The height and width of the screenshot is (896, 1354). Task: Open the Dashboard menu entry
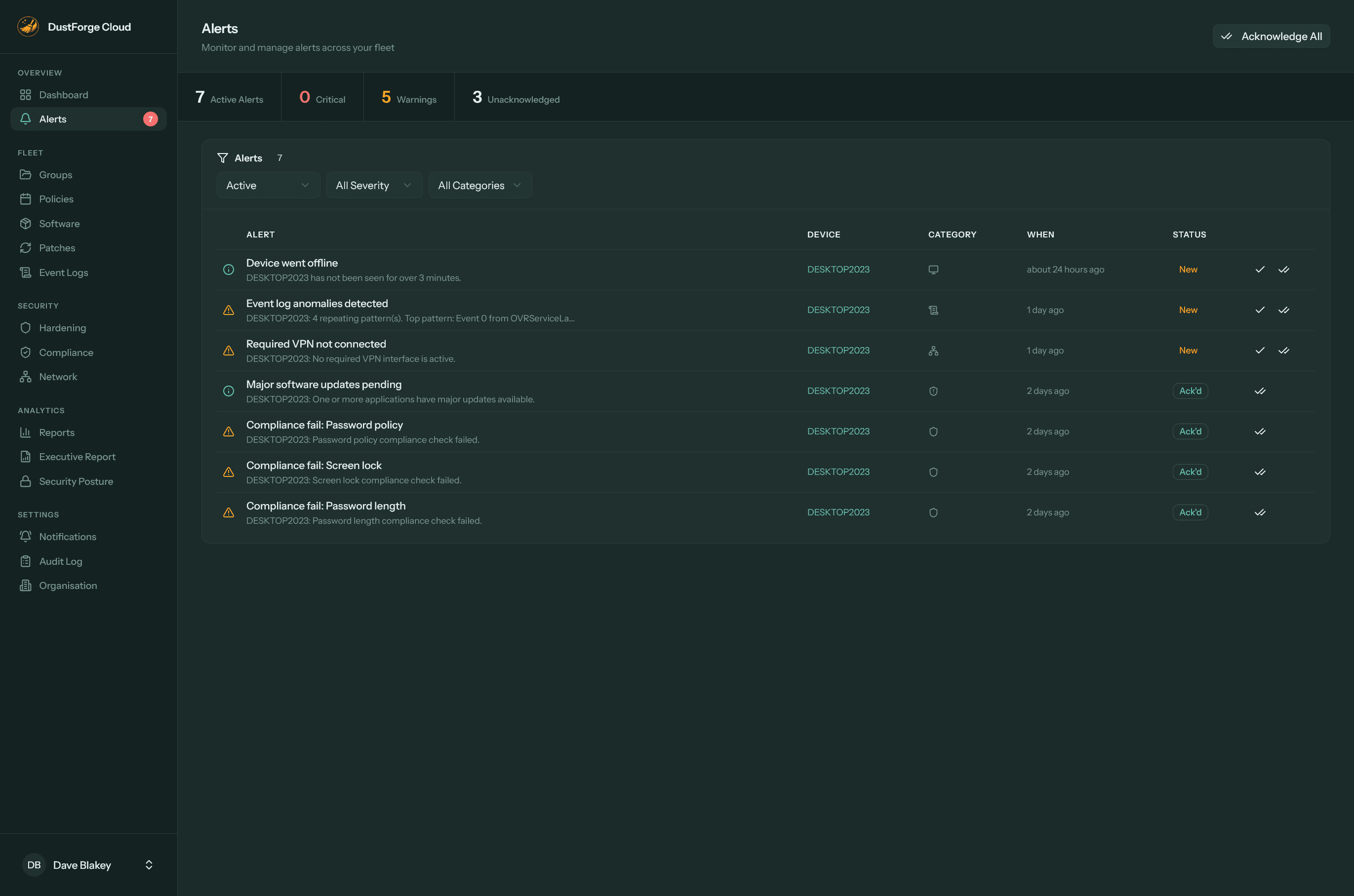click(x=63, y=95)
